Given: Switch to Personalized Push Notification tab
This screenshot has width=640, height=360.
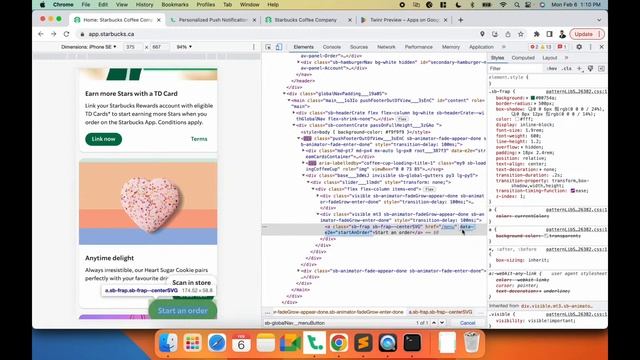Looking at the screenshot, I should pyautogui.click(x=214, y=20).
